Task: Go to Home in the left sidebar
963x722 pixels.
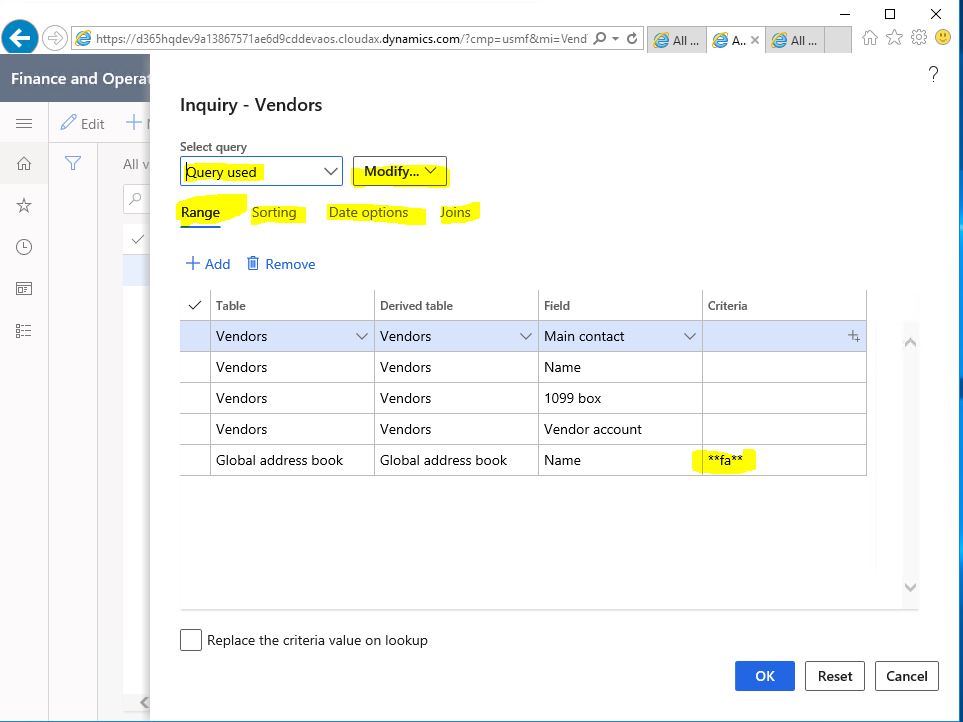Action: pyautogui.click(x=24, y=164)
